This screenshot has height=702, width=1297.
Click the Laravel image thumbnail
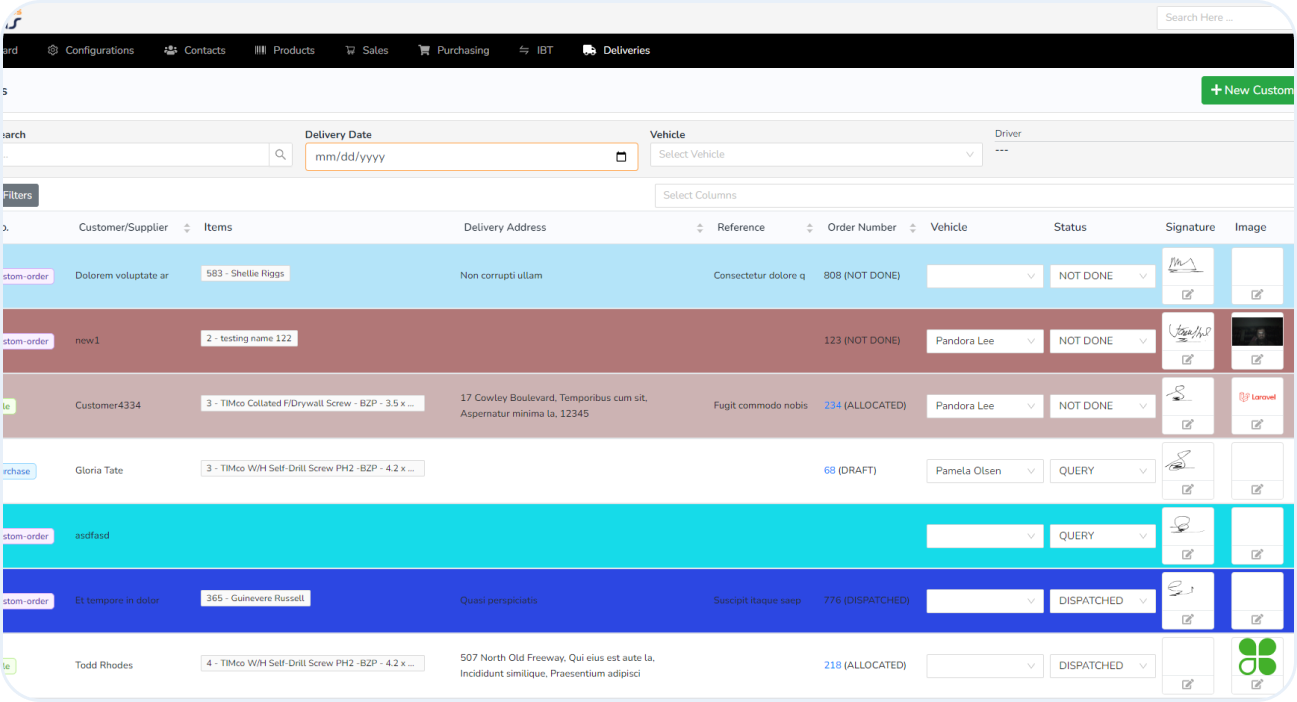pyautogui.click(x=1257, y=397)
